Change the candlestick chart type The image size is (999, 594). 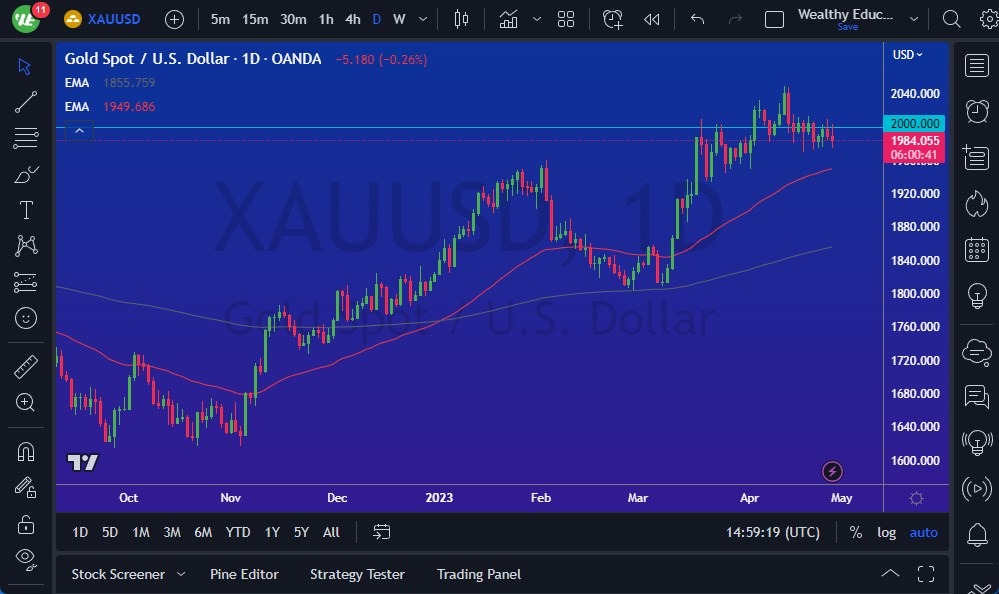[461, 19]
